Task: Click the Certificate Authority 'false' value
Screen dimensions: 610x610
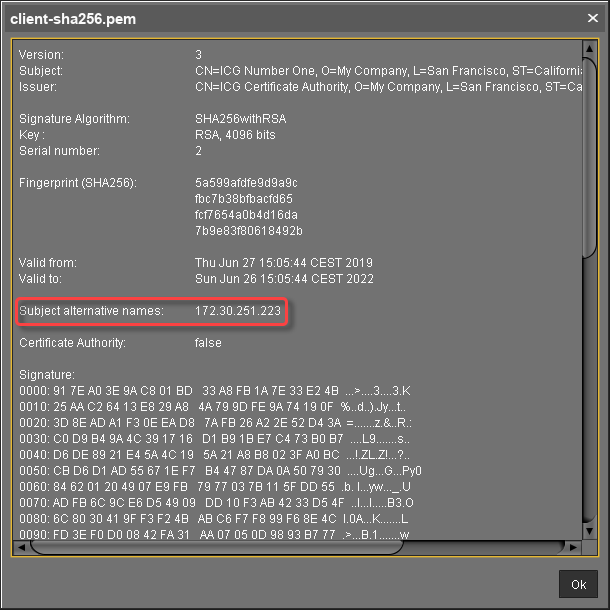Action: (x=208, y=343)
